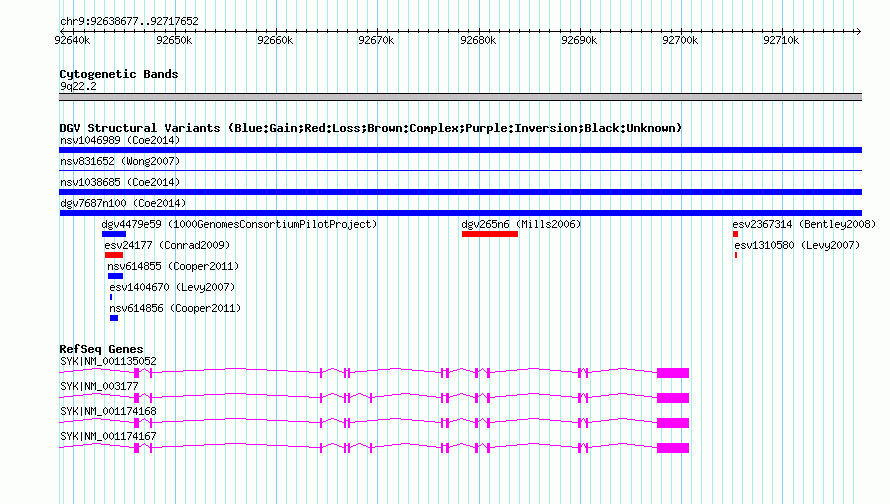Click the dgv4479e59 blue gain feature

pos(114,234)
